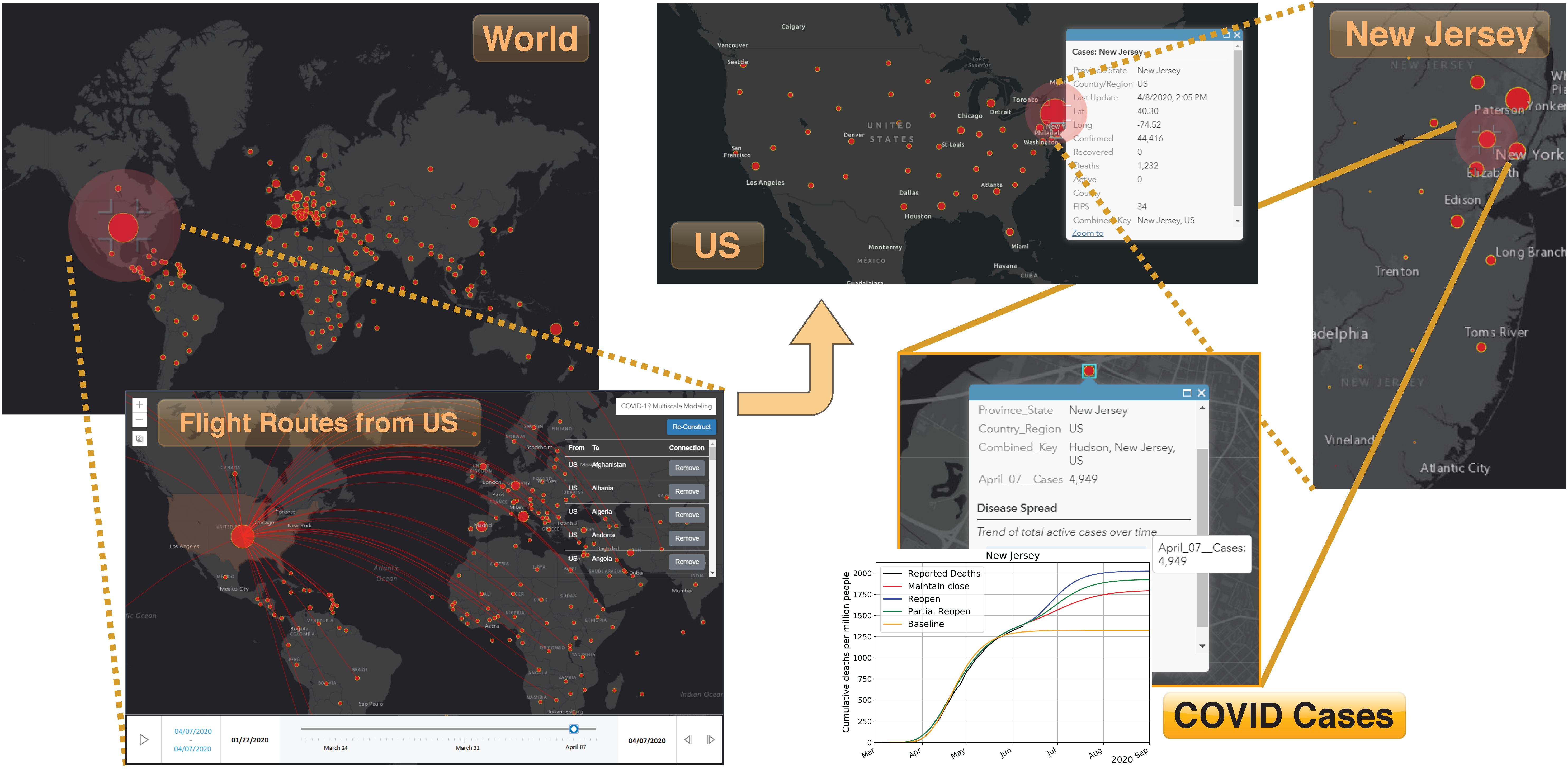
Task: Click the time slider handle near April 07
Action: [573, 729]
